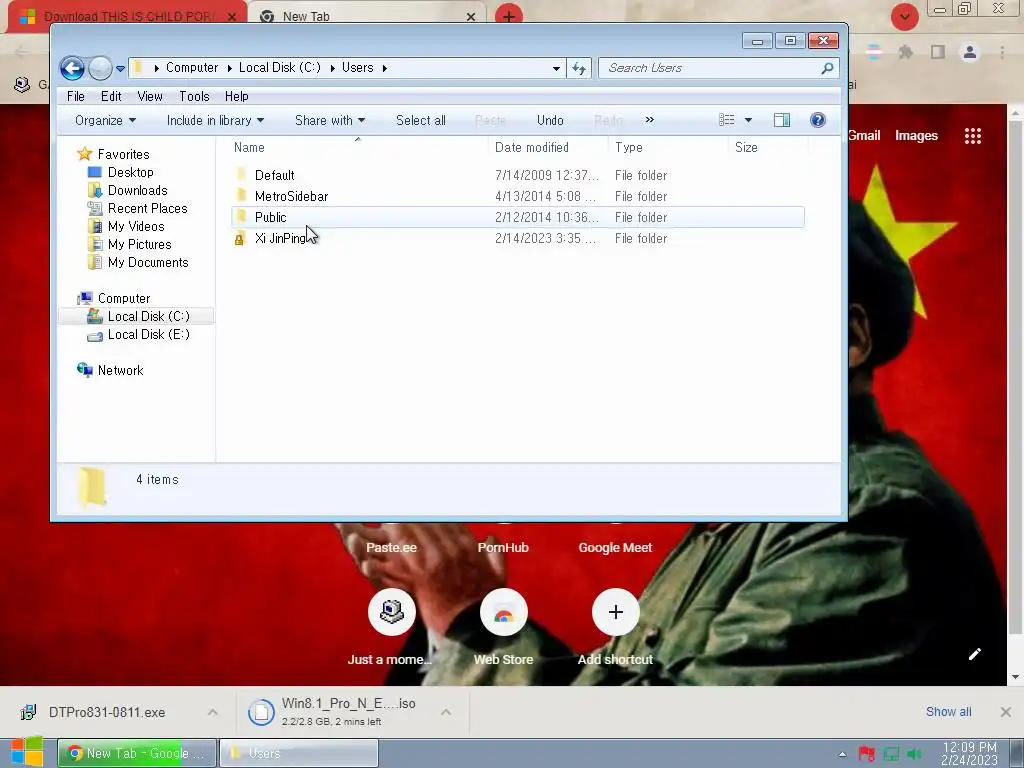Change your view using the view icon
This screenshot has height=768, width=1024.
click(x=726, y=120)
